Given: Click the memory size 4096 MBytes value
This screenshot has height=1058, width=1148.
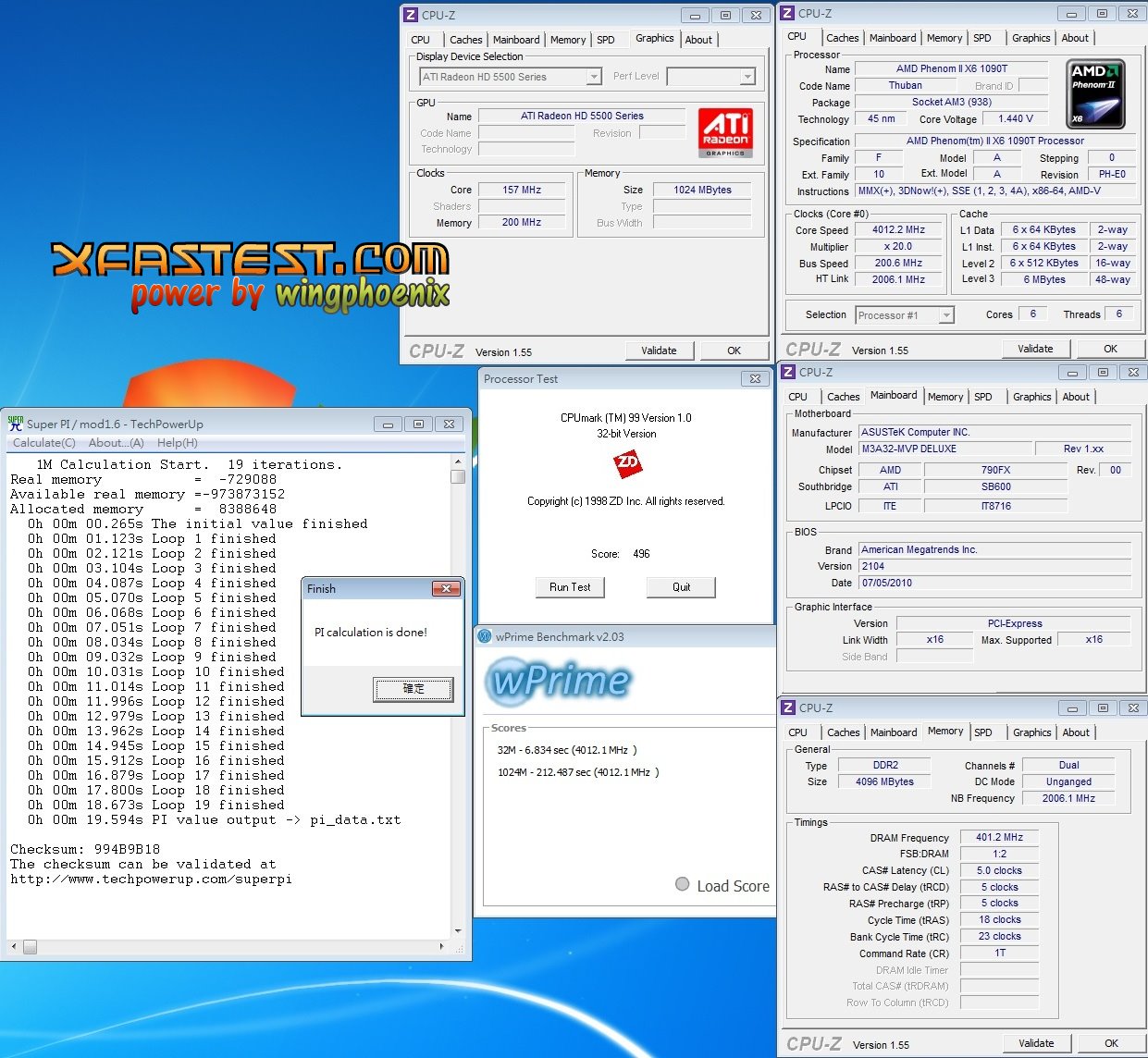Looking at the screenshot, I should (x=884, y=781).
